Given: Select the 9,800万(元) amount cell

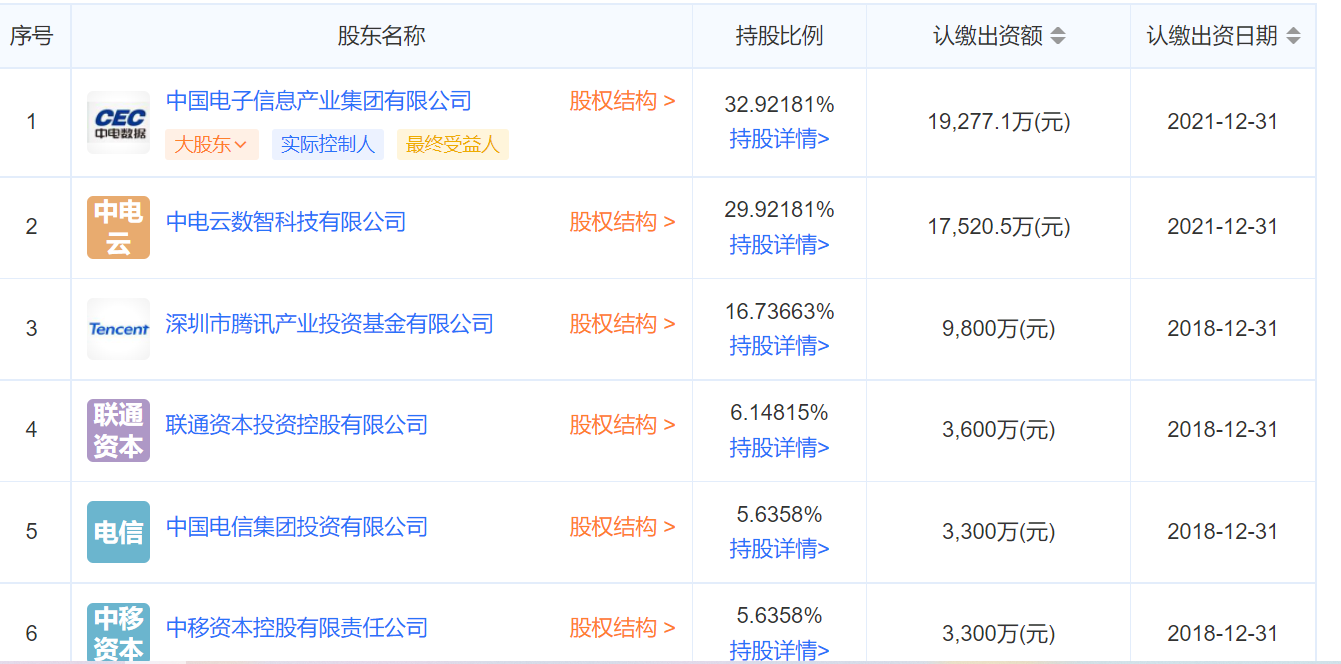Looking at the screenshot, I should click(999, 329).
